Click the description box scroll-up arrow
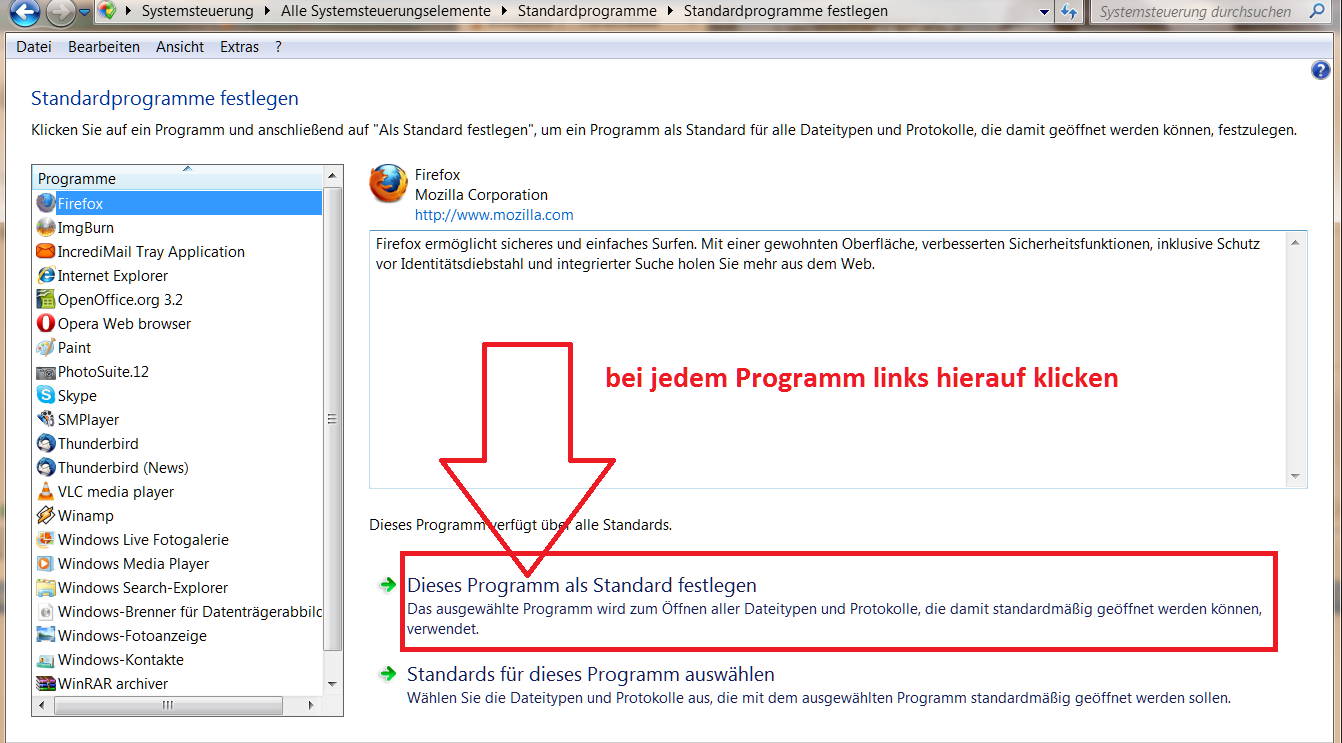1342x743 pixels. (x=1295, y=242)
